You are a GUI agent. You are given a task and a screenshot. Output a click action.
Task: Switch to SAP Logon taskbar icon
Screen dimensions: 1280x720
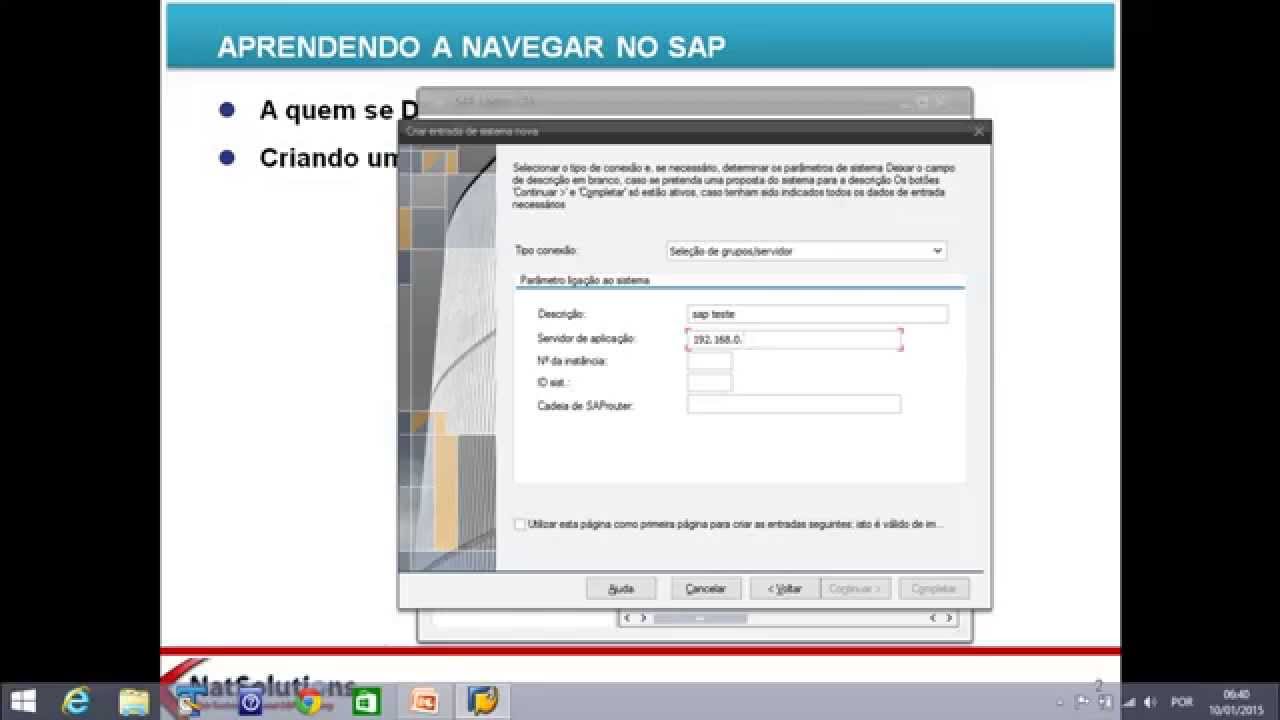(483, 701)
